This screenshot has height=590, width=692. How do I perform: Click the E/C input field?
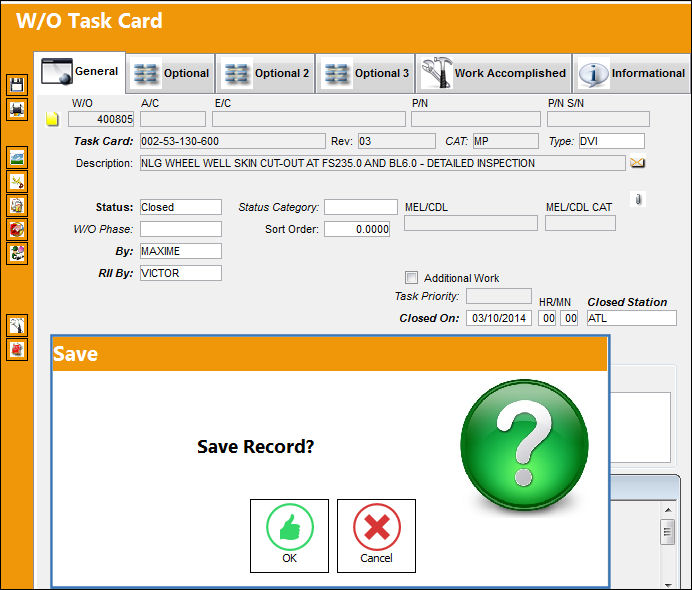click(x=309, y=119)
